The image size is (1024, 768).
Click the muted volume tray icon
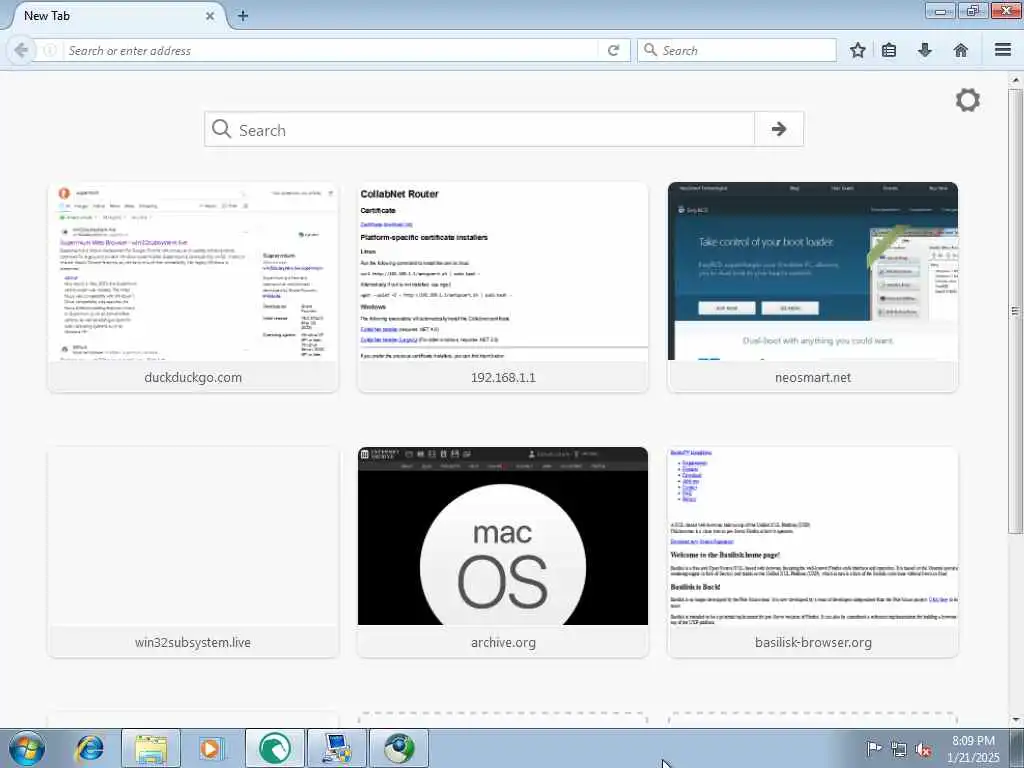pyautogui.click(x=923, y=749)
